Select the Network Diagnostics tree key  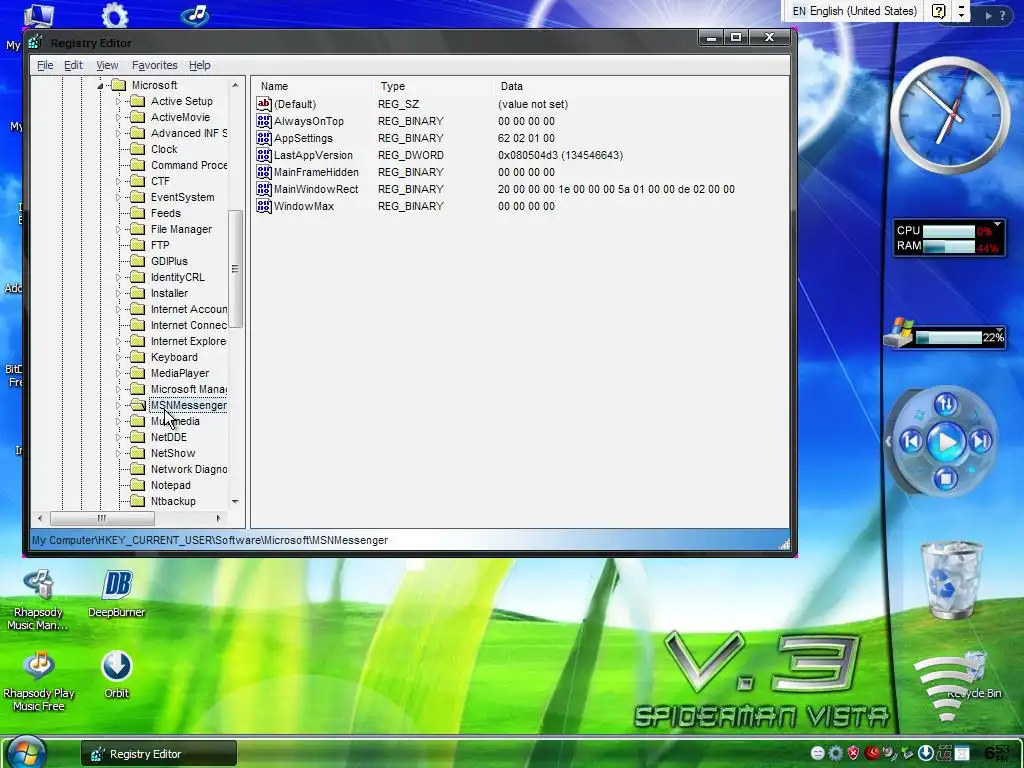click(x=189, y=470)
